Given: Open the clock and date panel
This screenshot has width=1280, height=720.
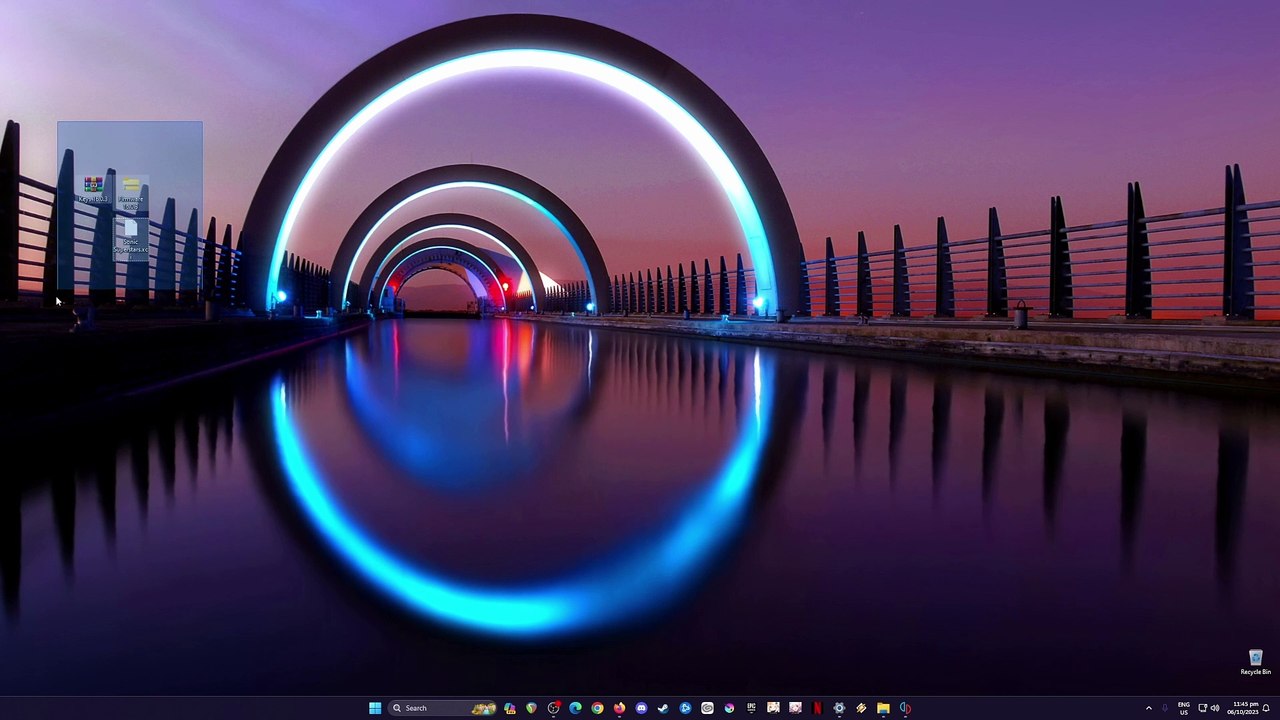Looking at the screenshot, I should (1245, 708).
